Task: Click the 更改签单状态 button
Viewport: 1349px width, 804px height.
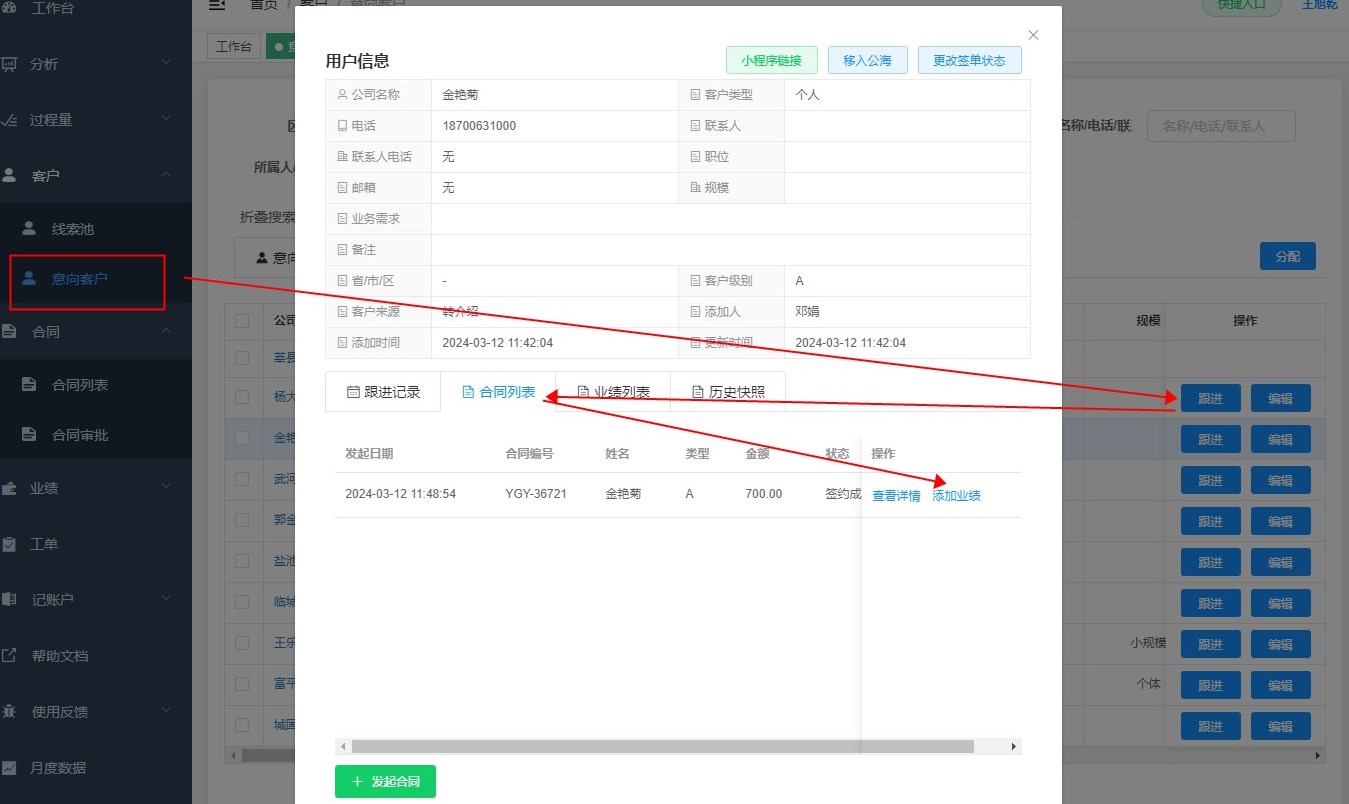Action: (969, 60)
